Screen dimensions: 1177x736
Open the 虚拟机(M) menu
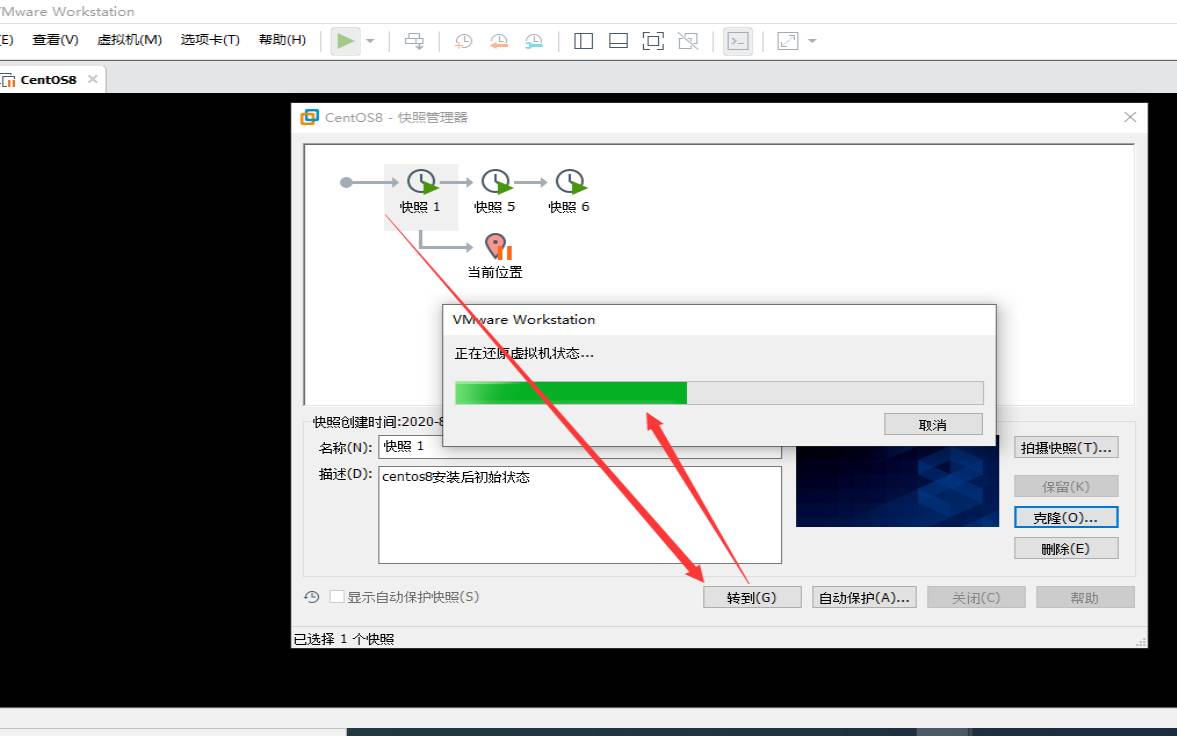(x=129, y=40)
